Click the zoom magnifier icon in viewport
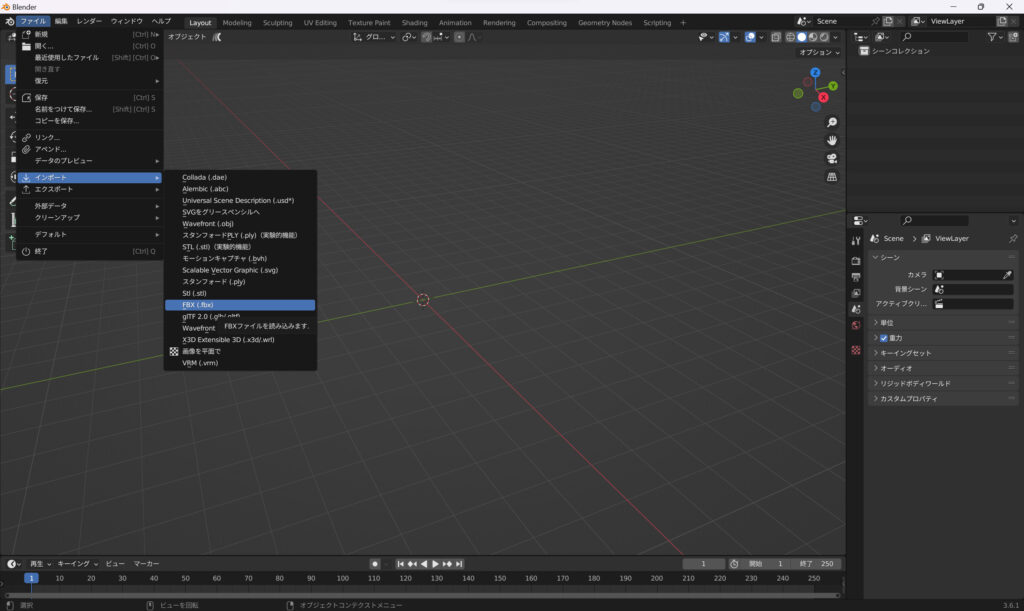The height and width of the screenshot is (611, 1024). click(x=831, y=122)
